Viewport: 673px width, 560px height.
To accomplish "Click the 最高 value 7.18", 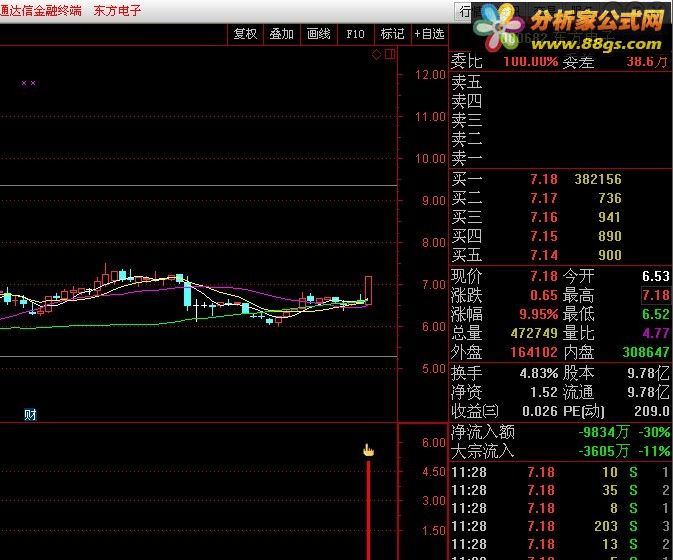I will point(655,295).
